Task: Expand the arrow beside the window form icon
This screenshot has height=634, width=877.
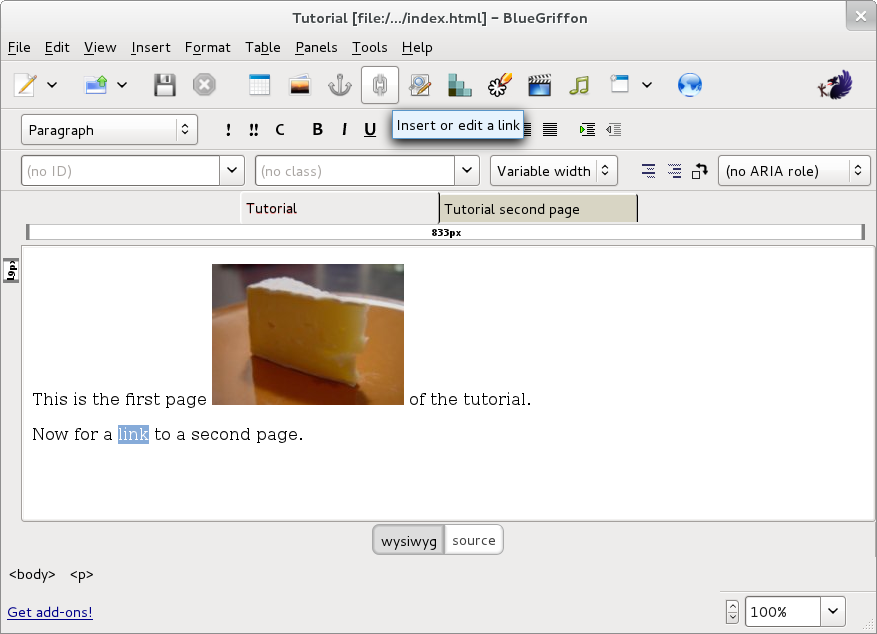Action: click(647, 85)
